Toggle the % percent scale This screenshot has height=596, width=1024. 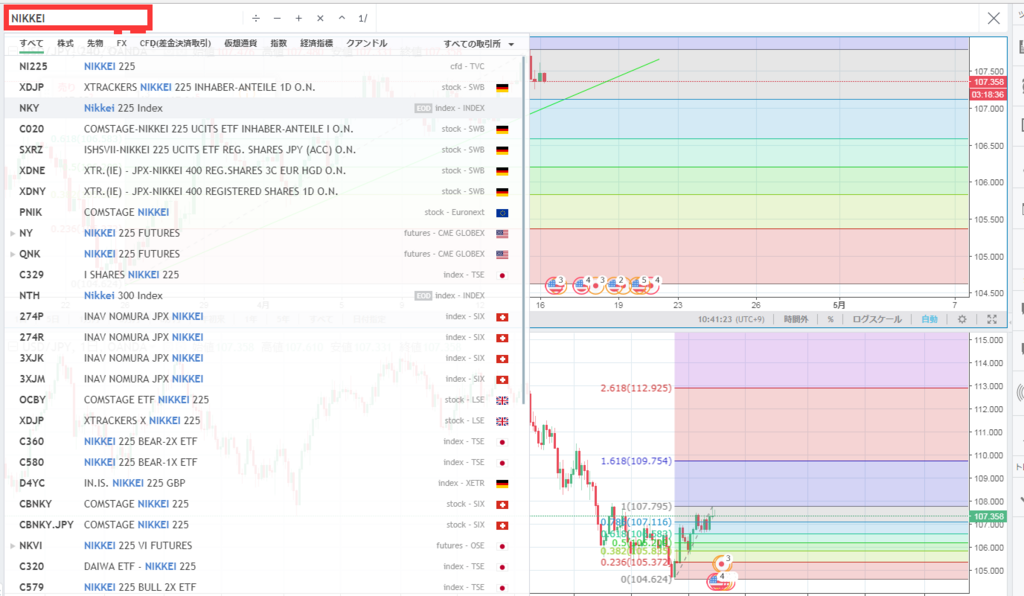pyautogui.click(x=831, y=319)
